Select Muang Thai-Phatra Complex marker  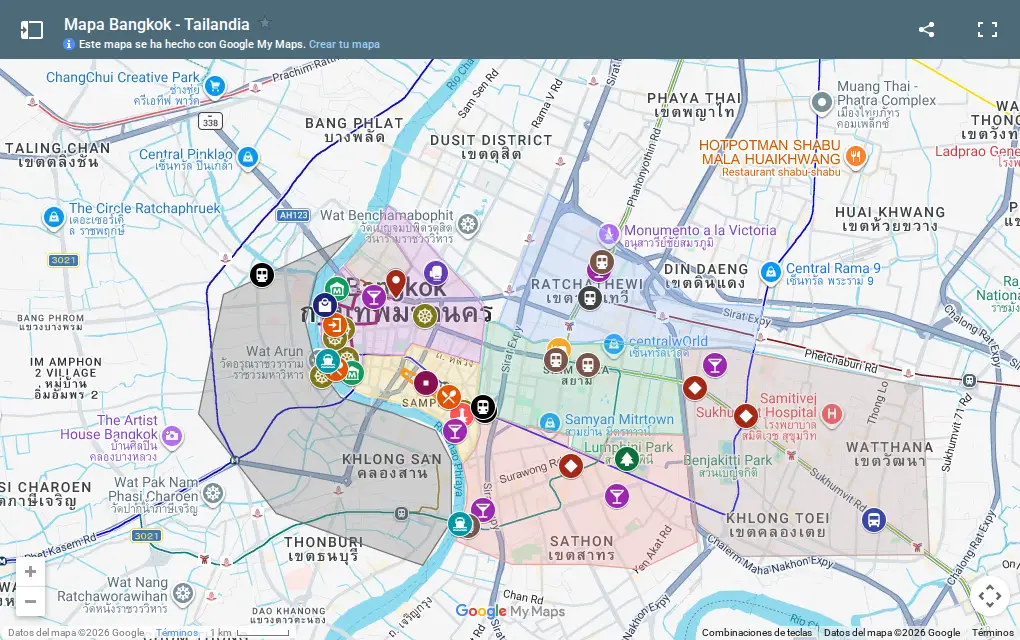pyautogui.click(x=822, y=102)
